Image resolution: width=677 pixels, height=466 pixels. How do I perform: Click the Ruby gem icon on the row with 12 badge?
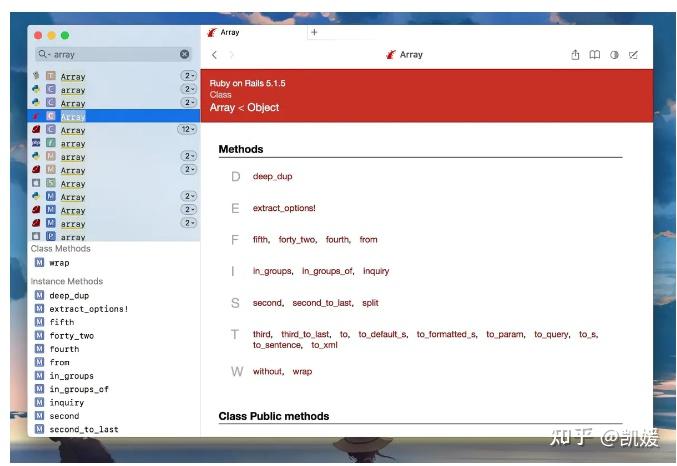[x=36, y=130]
